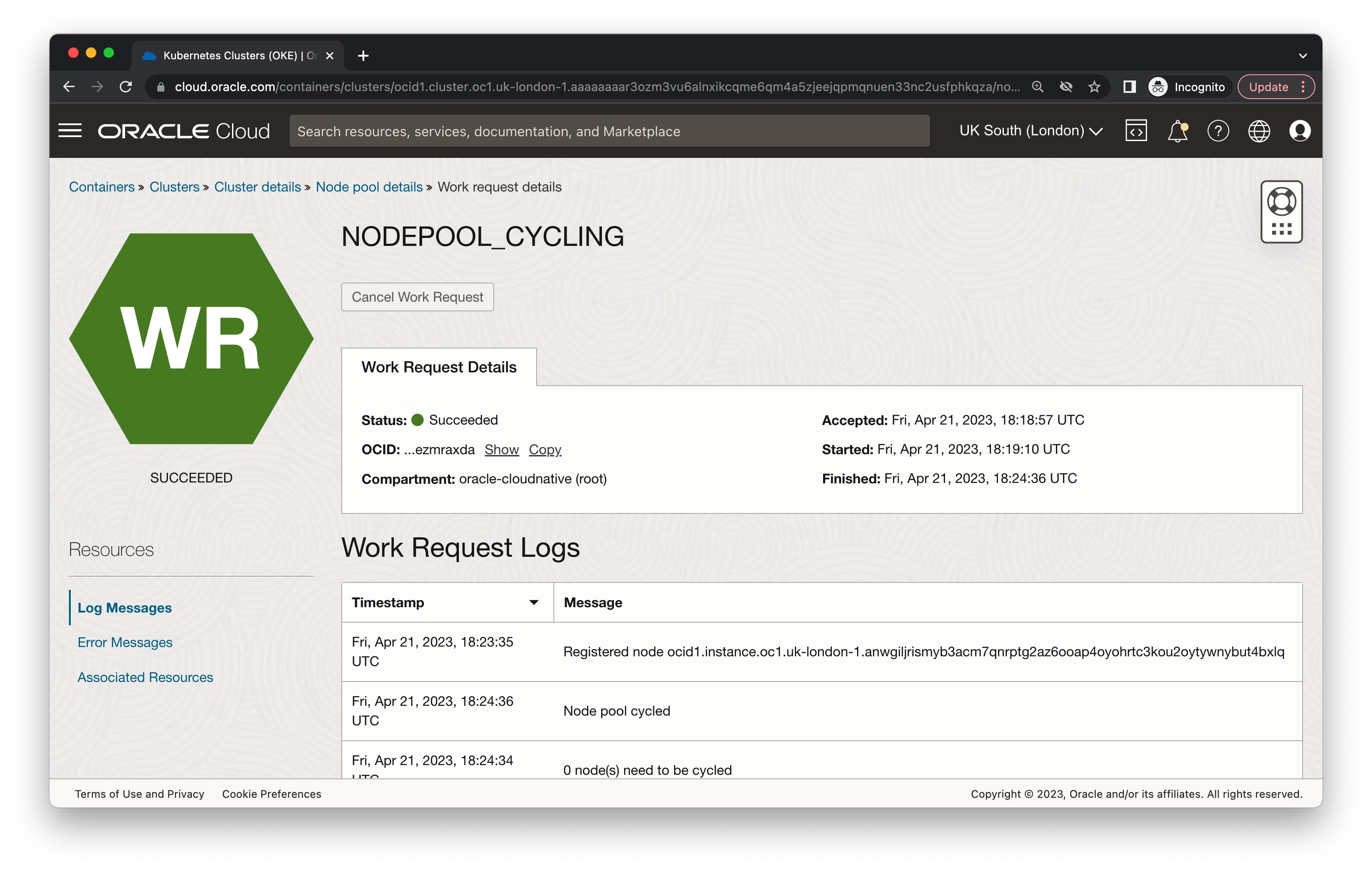The height and width of the screenshot is (873, 1372).
Task: Open the notifications bell
Action: pyautogui.click(x=1177, y=130)
